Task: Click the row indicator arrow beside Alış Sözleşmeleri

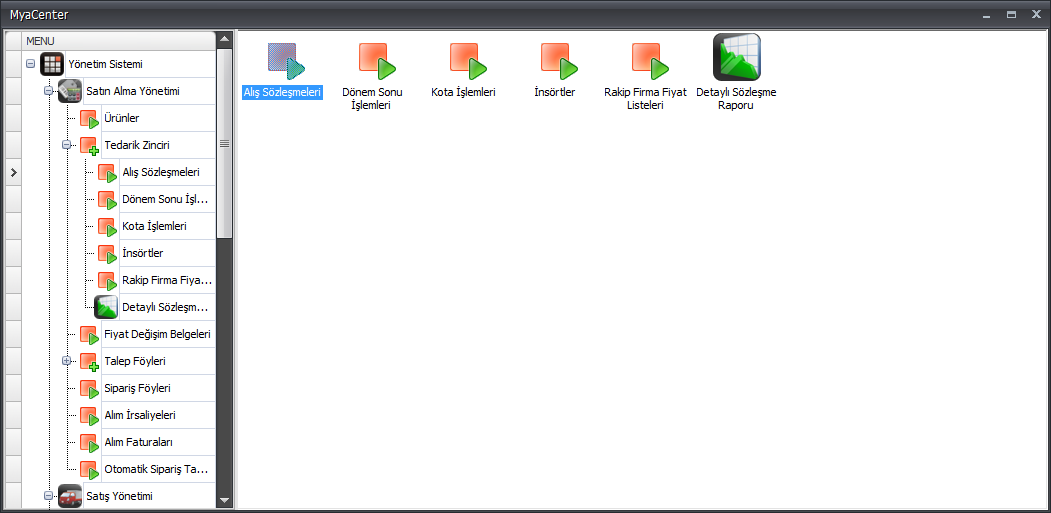Action: click(x=13, y=172)
